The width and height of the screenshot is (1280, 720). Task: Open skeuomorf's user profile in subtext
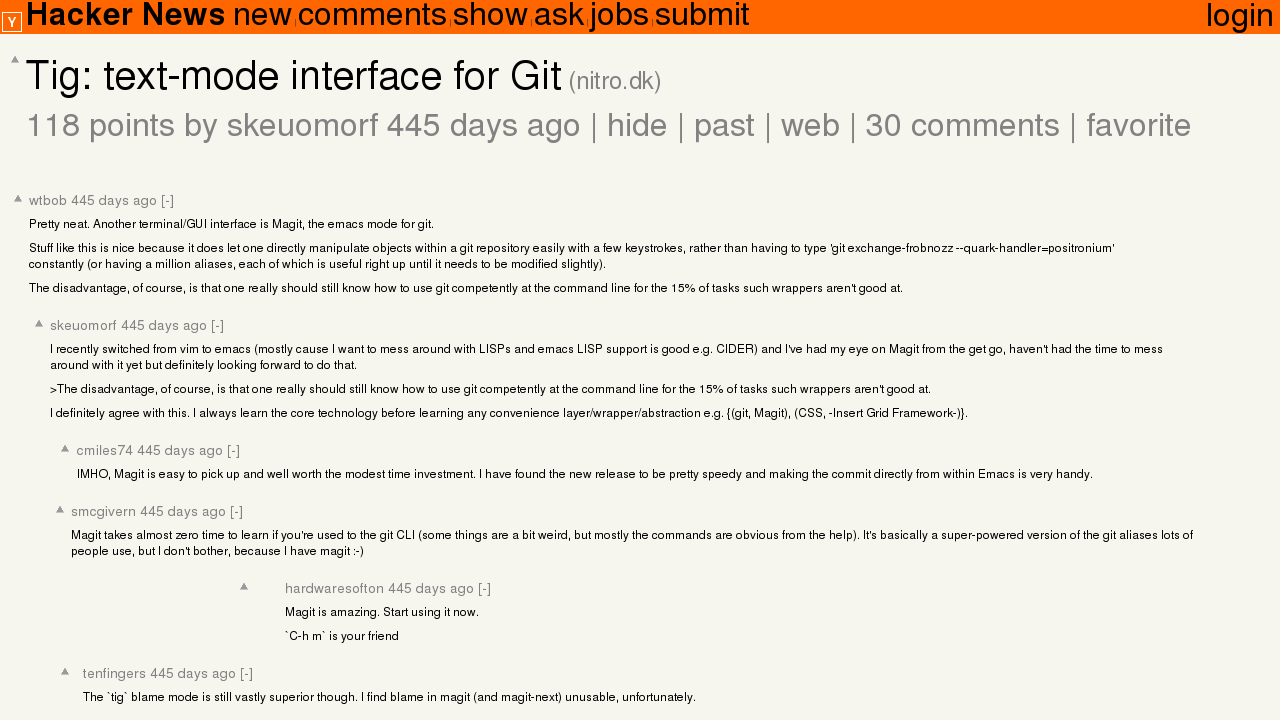click(x=302, y=126)
